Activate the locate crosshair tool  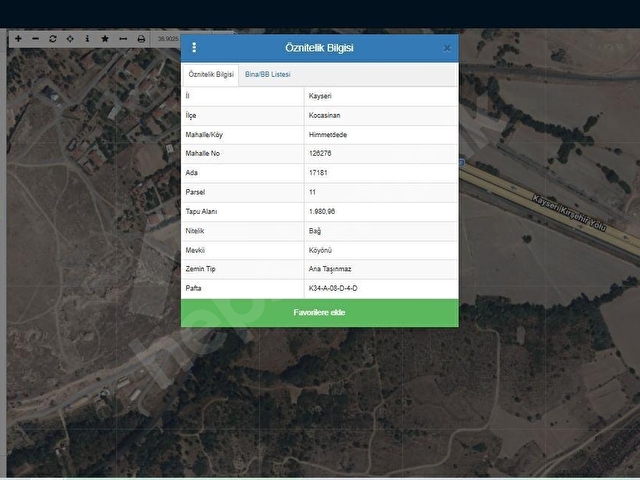pyautogui.click(x=70, y=39)
